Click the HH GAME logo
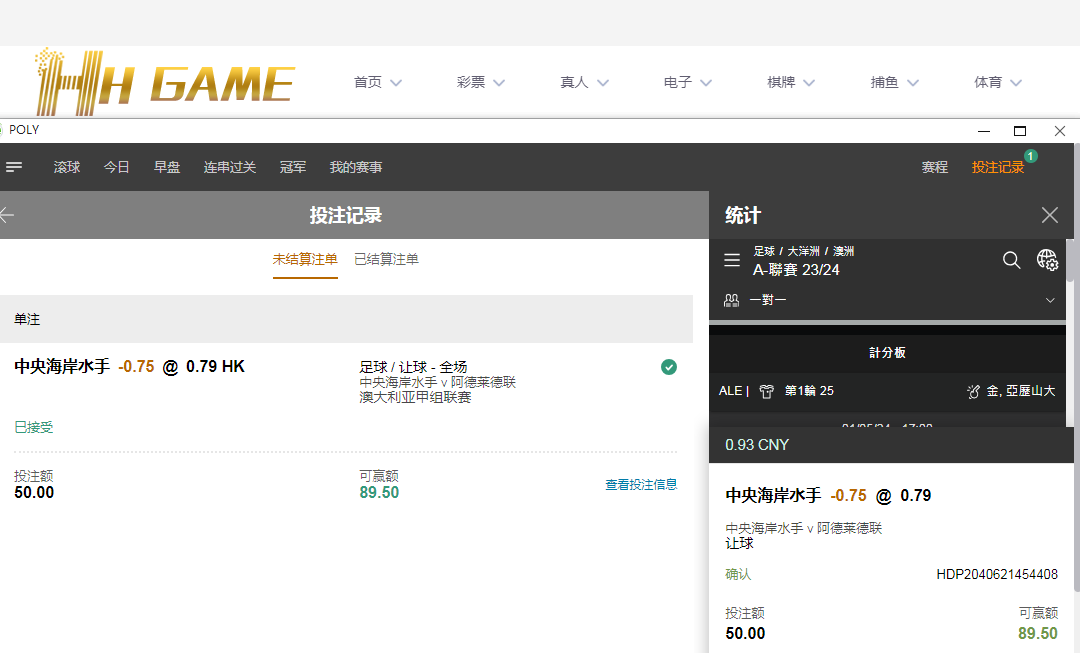 [165, 81]
